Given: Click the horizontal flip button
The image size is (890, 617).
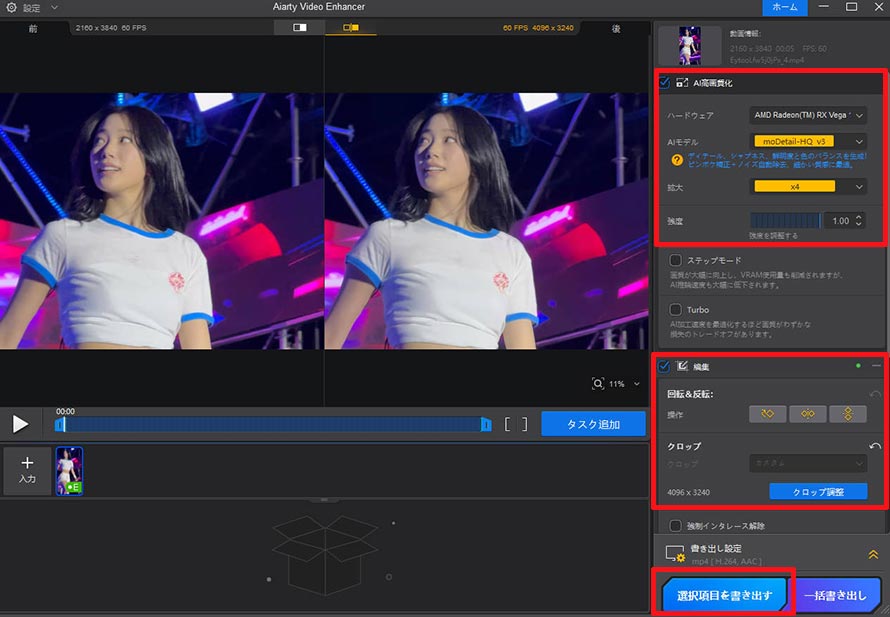Looking at the screenshot, I should [807, 414].
